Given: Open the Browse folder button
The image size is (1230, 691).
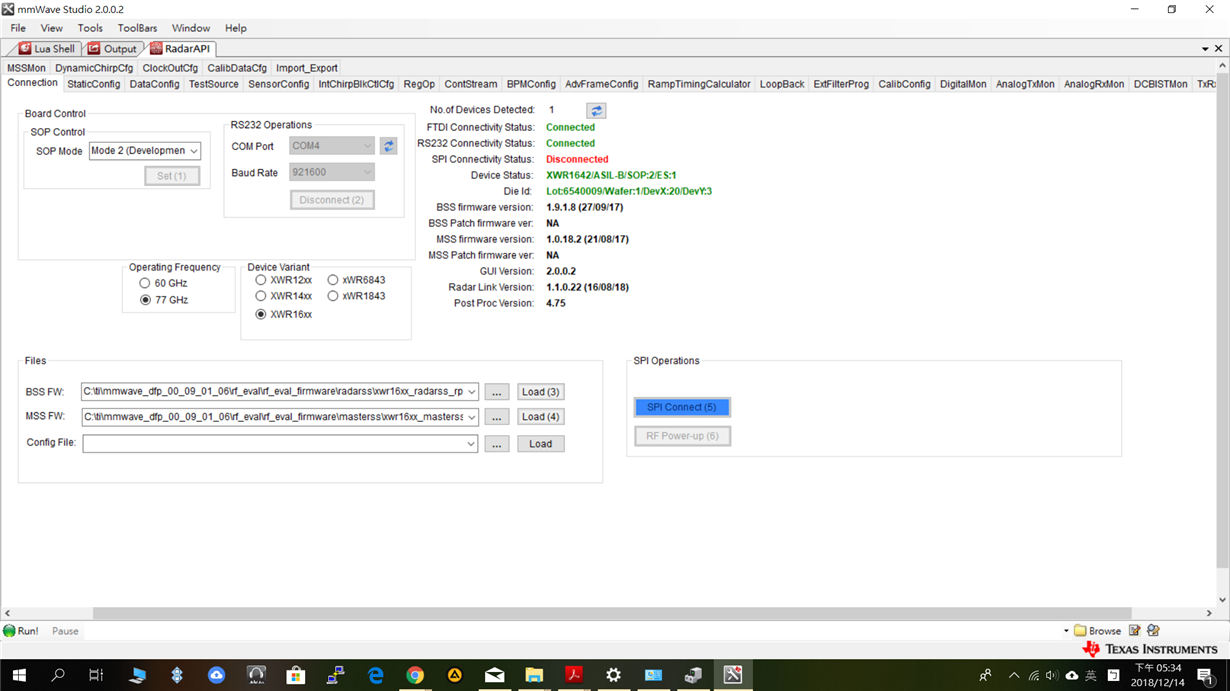Looking at the screenshot, I should click(x=1098, y=631).
